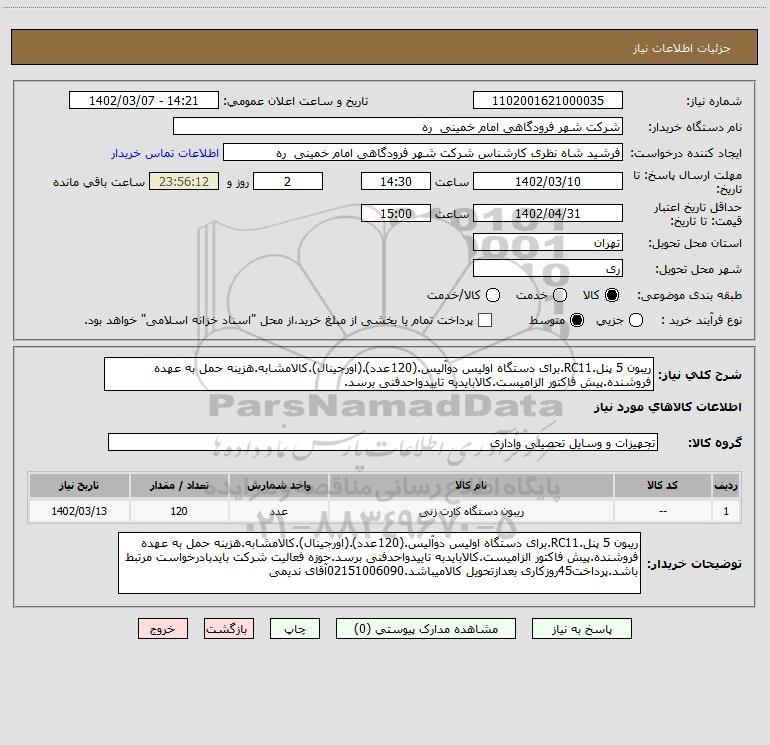Screen dimensions: 770x745
Task: Choose the متوسط purchase type radio
Action: (x=577, y=320)
